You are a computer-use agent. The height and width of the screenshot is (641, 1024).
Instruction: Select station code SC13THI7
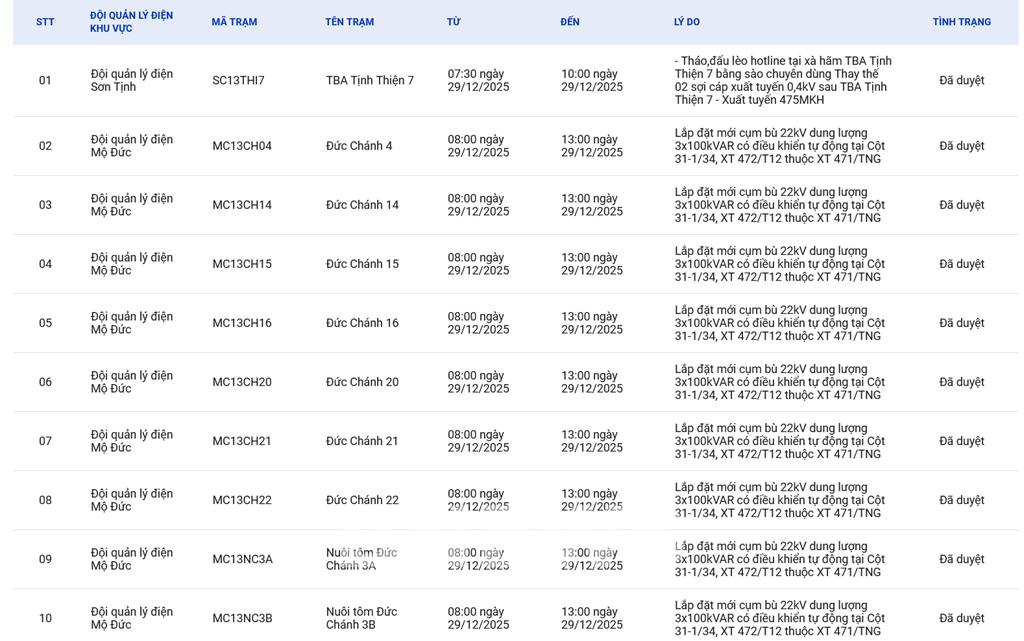click(238, 81)
